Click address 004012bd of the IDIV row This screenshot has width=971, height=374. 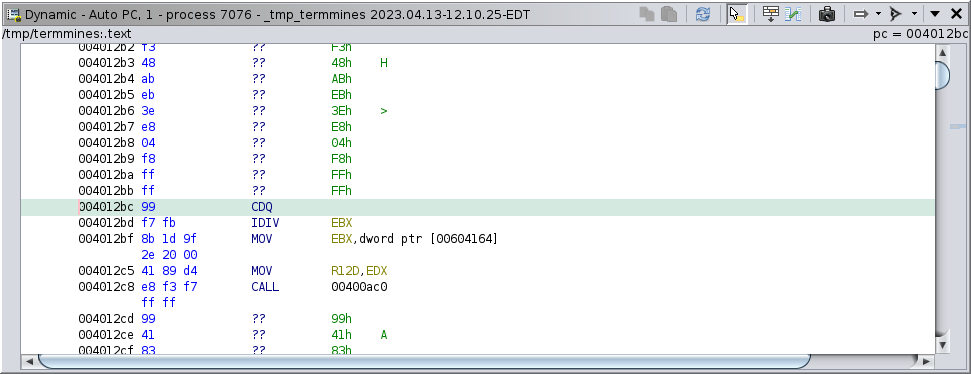point(107,223)
